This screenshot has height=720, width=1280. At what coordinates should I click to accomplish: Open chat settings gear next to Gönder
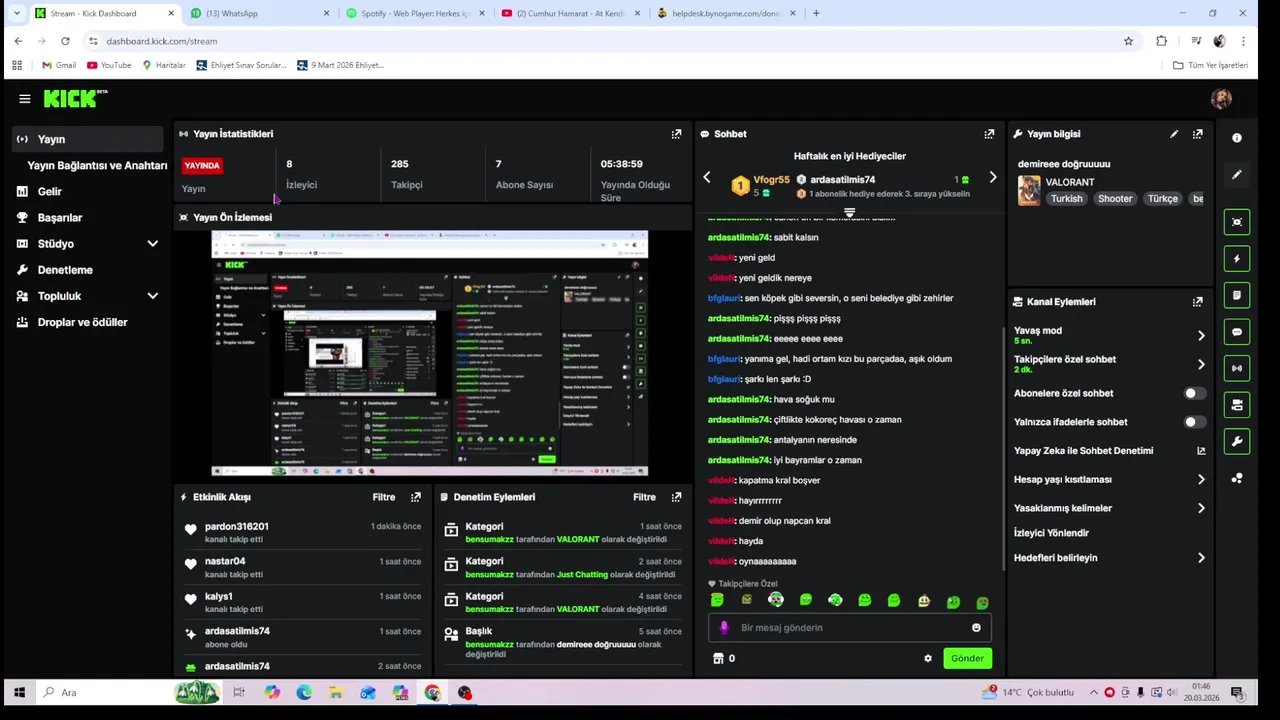coord(928,658)
